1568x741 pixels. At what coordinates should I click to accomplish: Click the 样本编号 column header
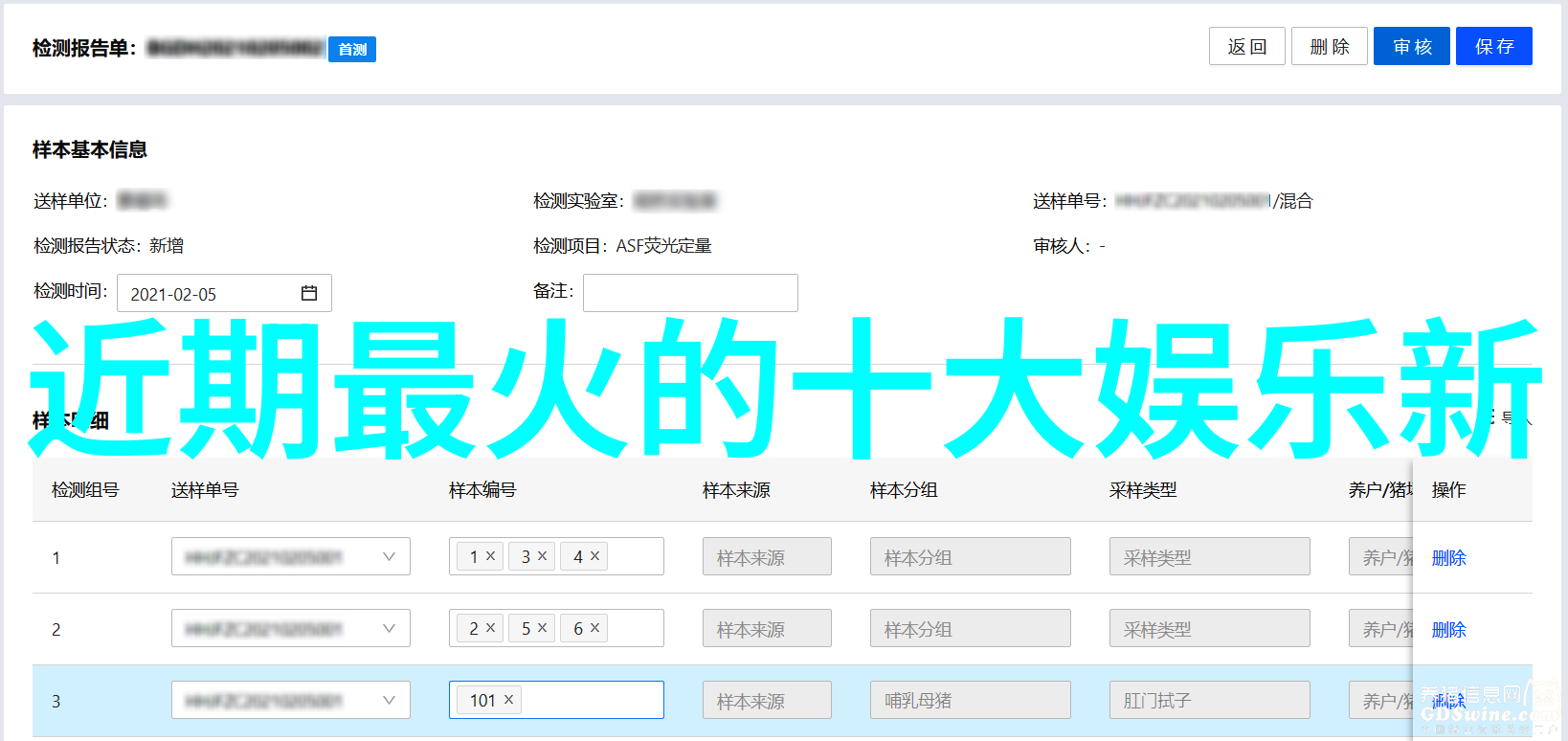(x=482, y=490)
